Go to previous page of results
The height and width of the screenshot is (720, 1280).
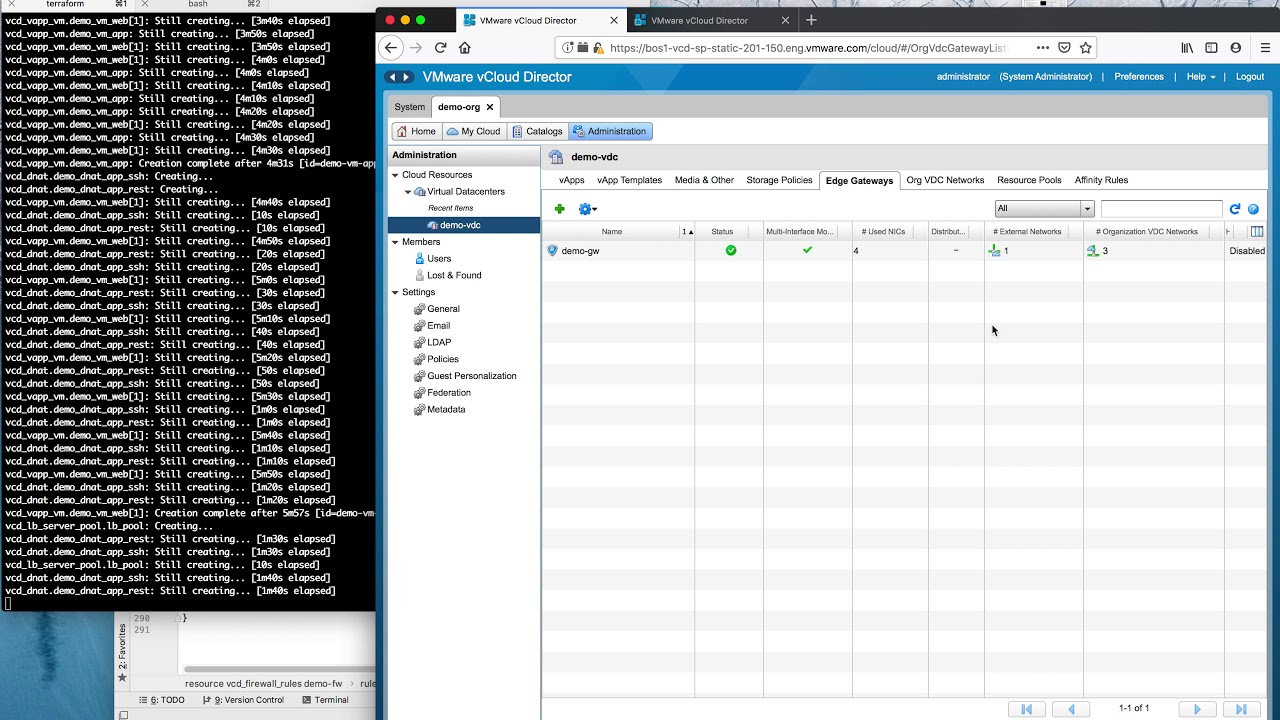1071,709
